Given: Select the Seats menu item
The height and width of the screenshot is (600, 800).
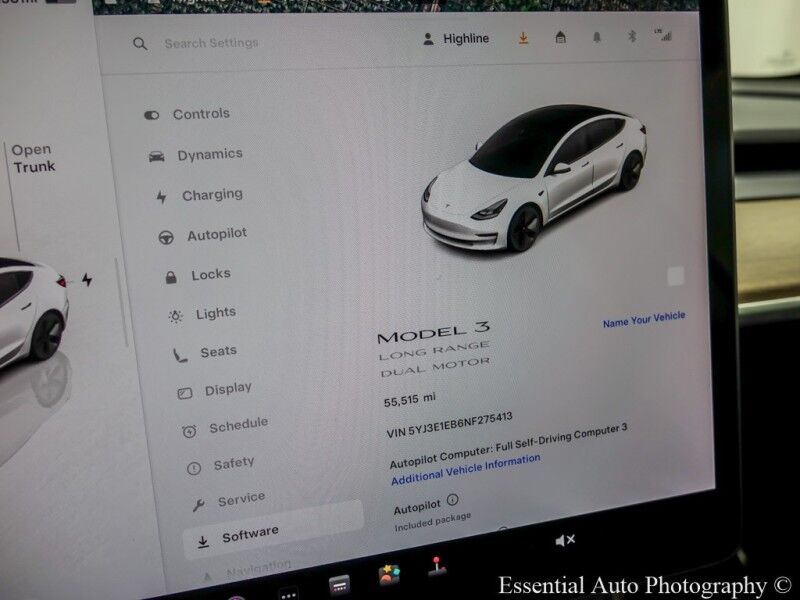Looking at the screenshot, I should (205, 352).
